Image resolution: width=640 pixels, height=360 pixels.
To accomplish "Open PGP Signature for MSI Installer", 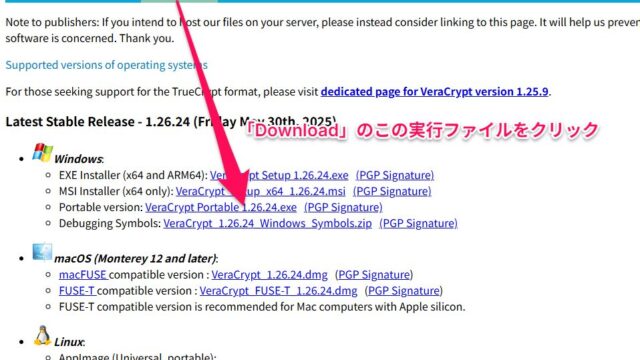I will (x=392, y=191).
